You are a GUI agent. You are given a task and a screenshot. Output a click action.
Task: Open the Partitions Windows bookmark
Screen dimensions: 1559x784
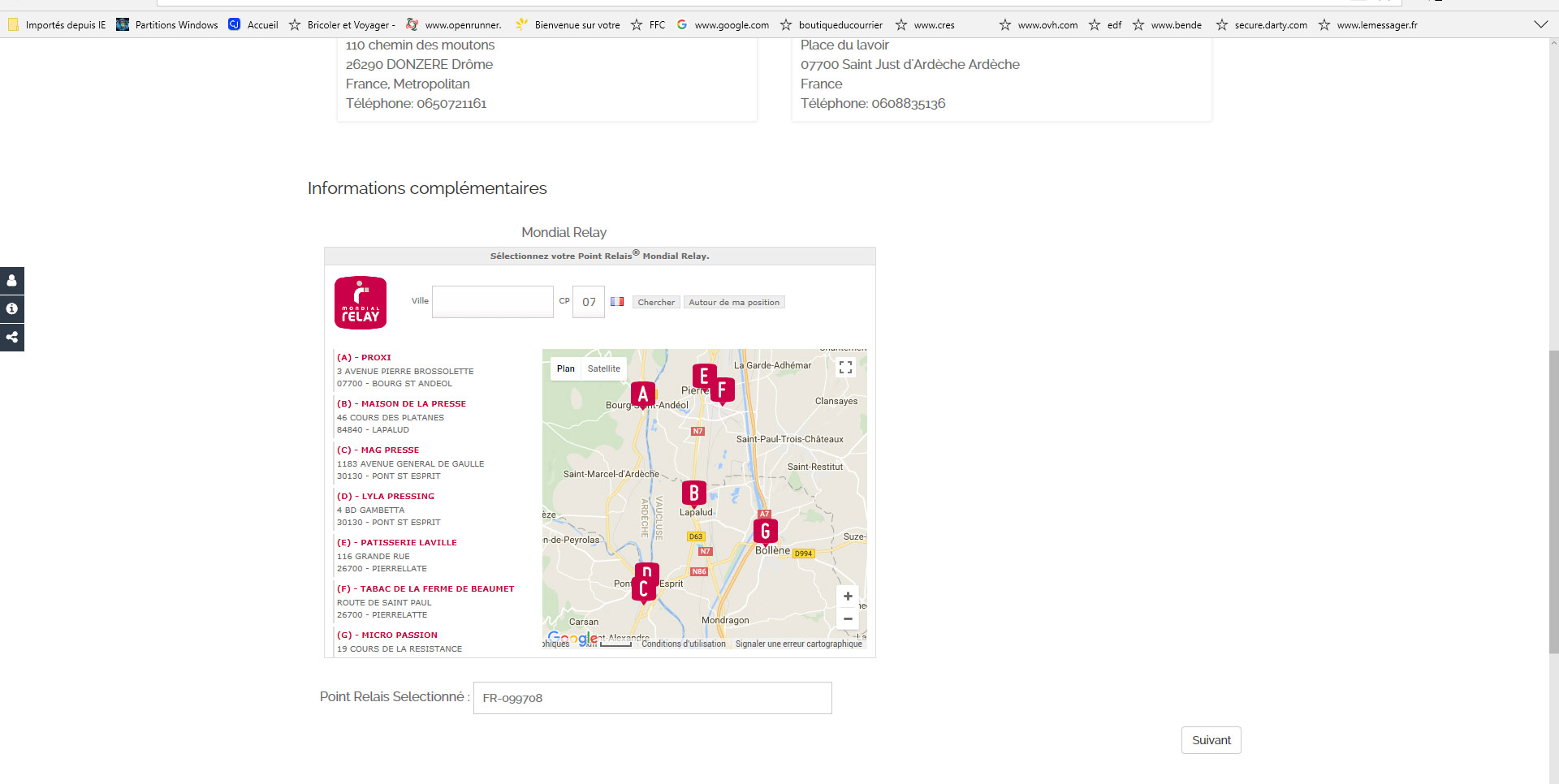click(167, 25)
